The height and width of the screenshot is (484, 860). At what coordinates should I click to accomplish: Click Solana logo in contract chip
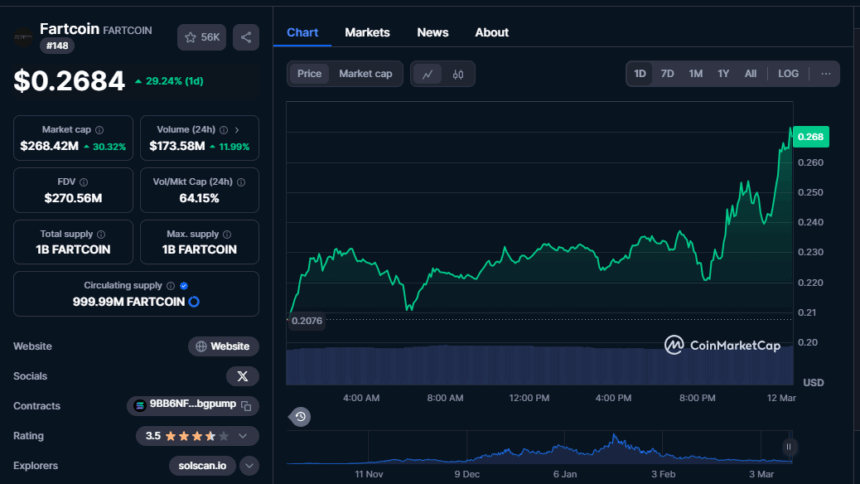pyautogui.click(x=140, y=406)
